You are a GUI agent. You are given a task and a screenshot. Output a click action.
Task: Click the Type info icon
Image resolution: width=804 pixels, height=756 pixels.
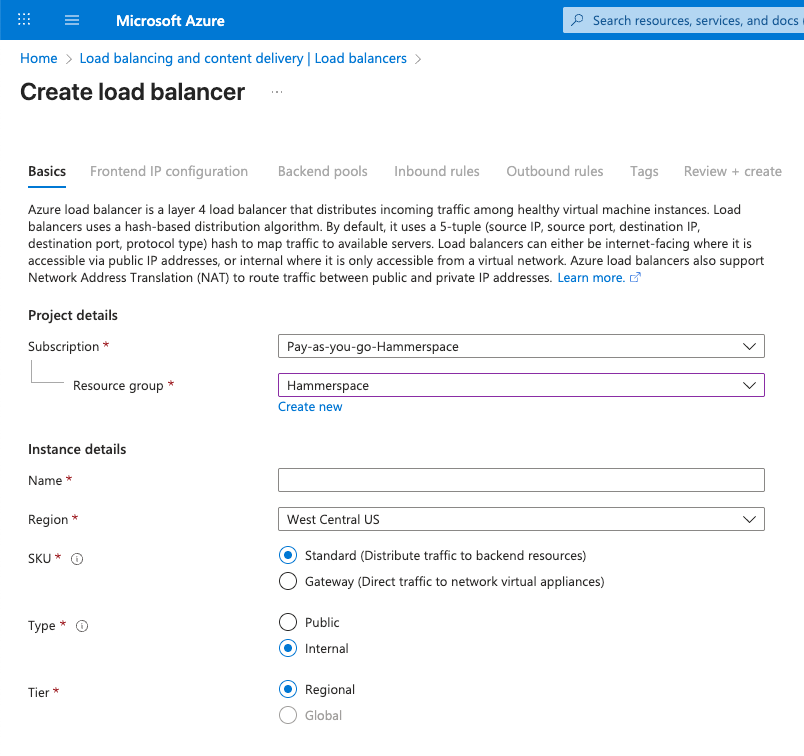click(x=82, y=626)
